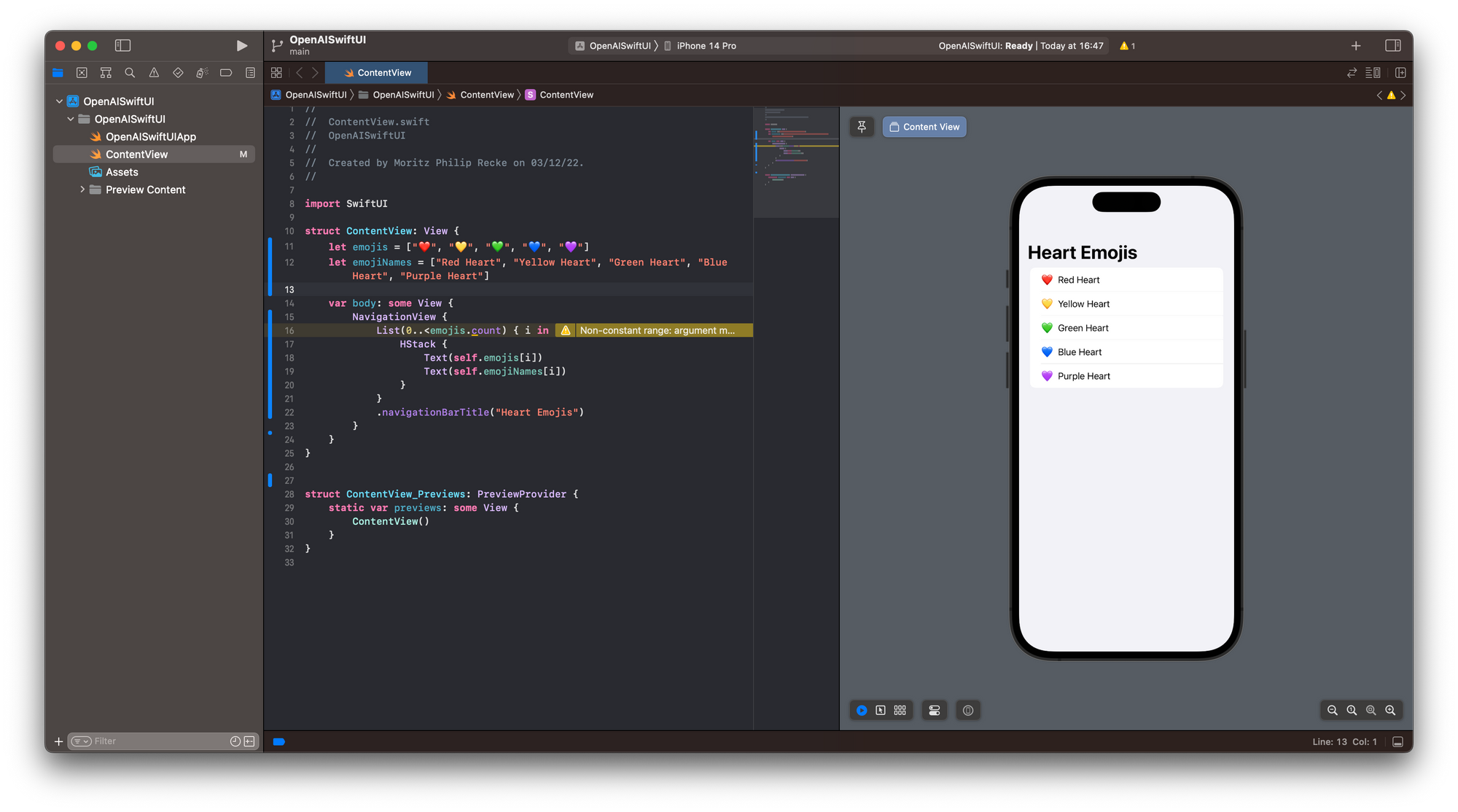Run the project with the play button
This screenshot has width=1458, height=812.
coord(242,45)
